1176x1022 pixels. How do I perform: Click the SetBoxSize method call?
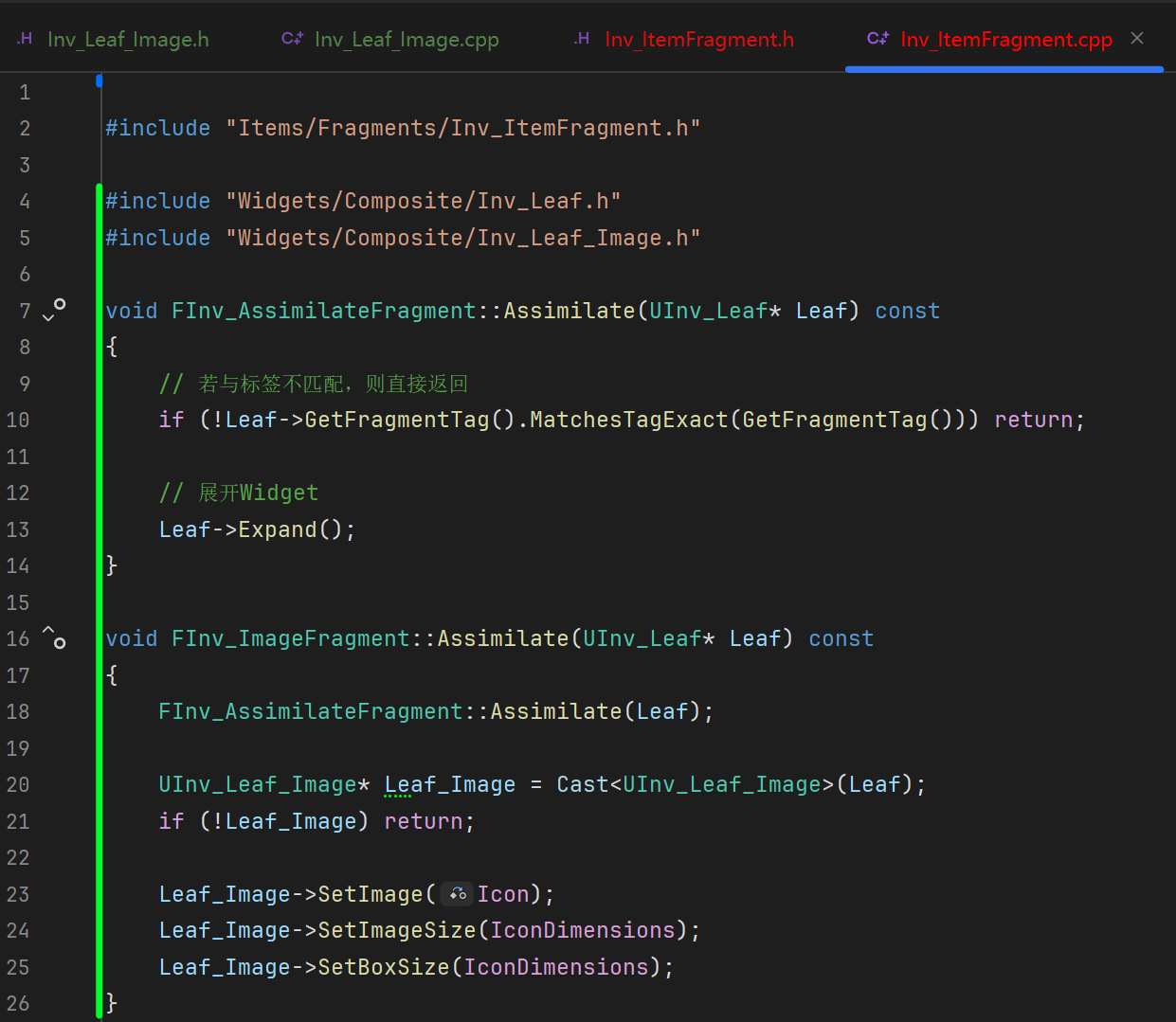[384, 967]
